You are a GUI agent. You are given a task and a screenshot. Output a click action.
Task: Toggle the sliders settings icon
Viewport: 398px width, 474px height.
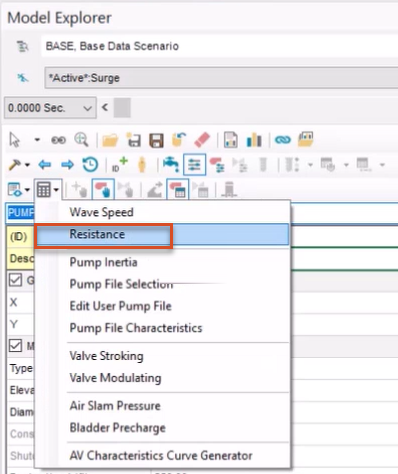point(194,165)
